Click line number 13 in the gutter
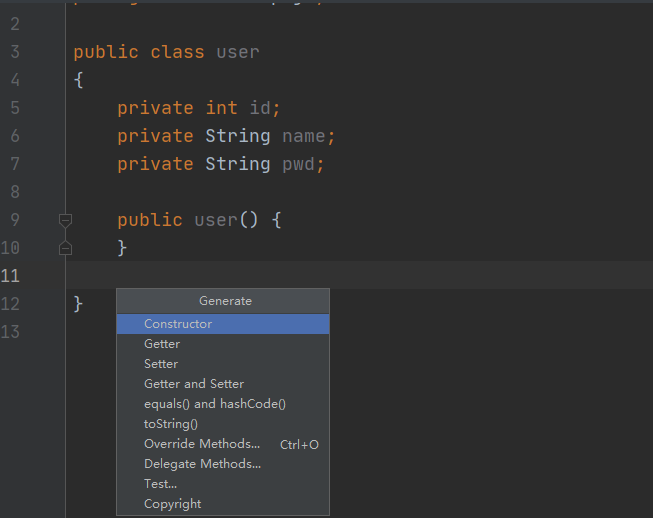Viewport: 653px width, 518px height. tap(10, 332)
